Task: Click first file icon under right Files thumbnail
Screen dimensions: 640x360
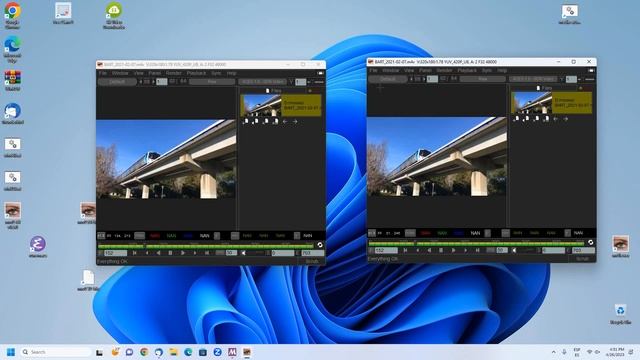Action: (x=517, y=118)
